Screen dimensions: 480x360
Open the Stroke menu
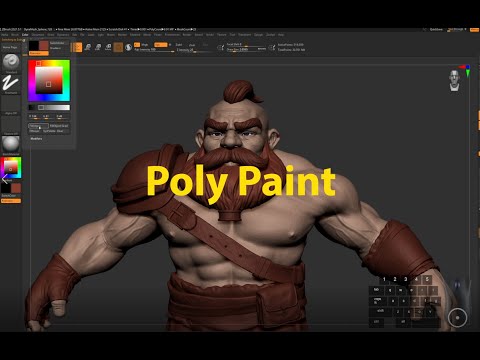click(x=210, y=35)
